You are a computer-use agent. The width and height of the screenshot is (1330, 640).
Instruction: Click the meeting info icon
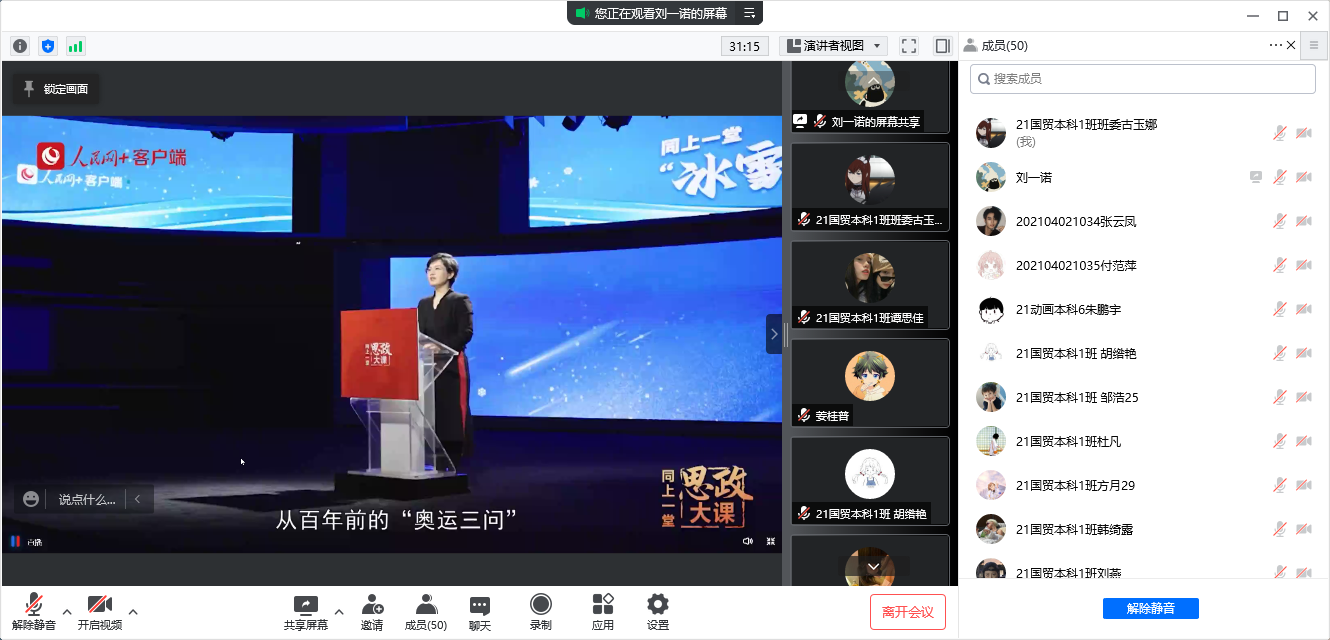(x=20, y=46)
